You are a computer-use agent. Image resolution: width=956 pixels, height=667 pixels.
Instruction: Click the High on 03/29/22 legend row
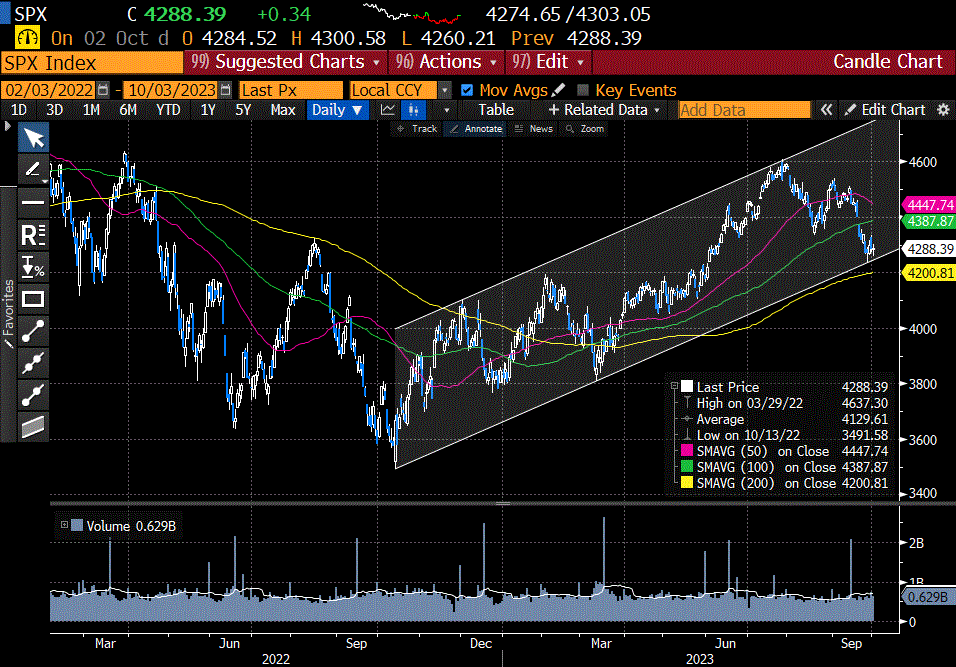(x=785, y=403)
